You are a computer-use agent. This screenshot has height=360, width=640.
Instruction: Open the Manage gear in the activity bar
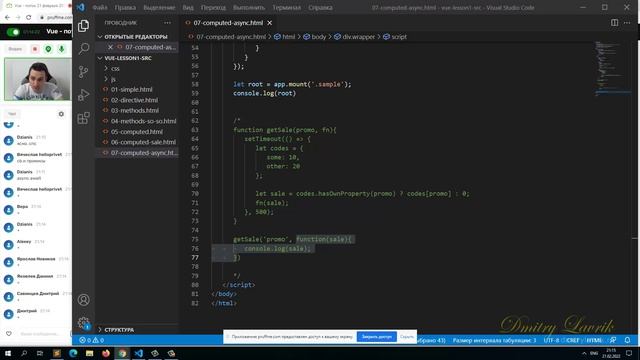pos(84,323)
